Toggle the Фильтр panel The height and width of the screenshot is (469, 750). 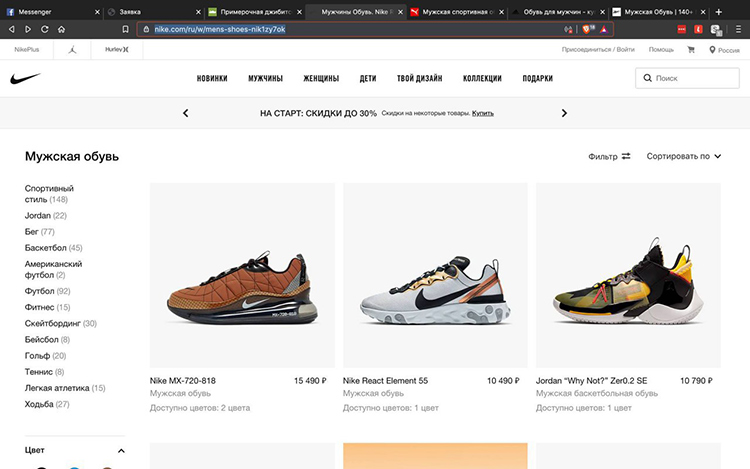click(x=609, y=156)
